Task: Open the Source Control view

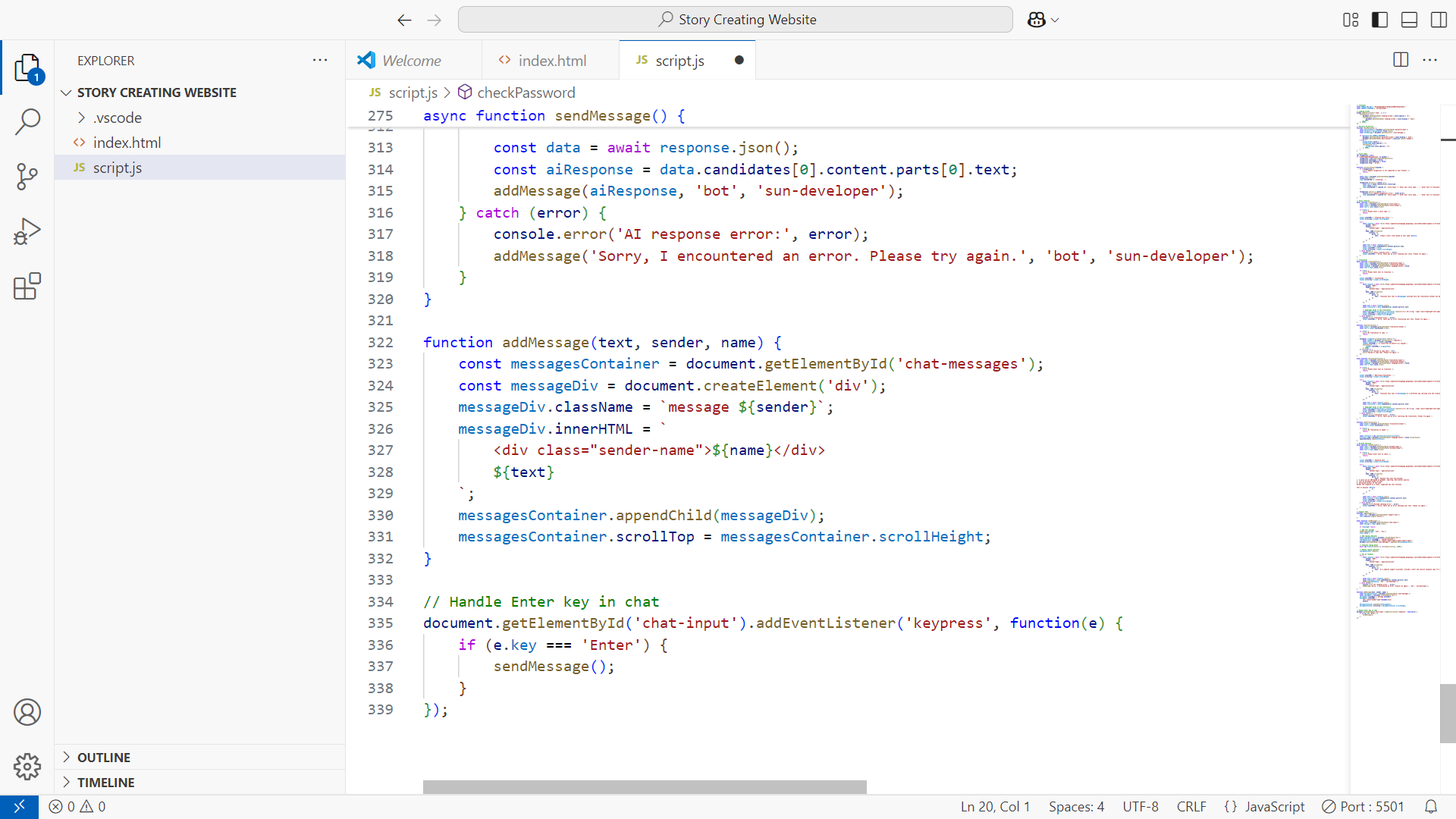Action: [27, 176]
